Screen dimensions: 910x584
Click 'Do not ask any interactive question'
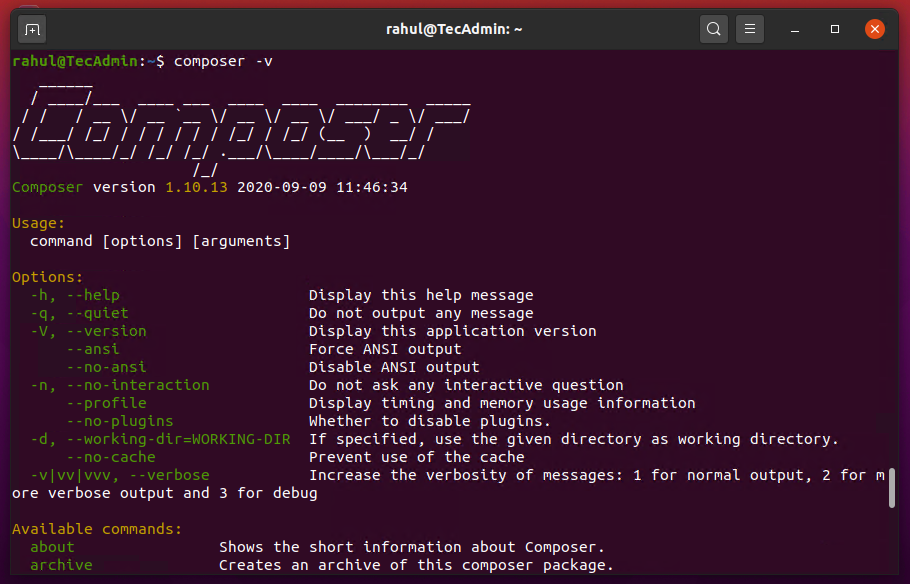(x=466, y=385)
